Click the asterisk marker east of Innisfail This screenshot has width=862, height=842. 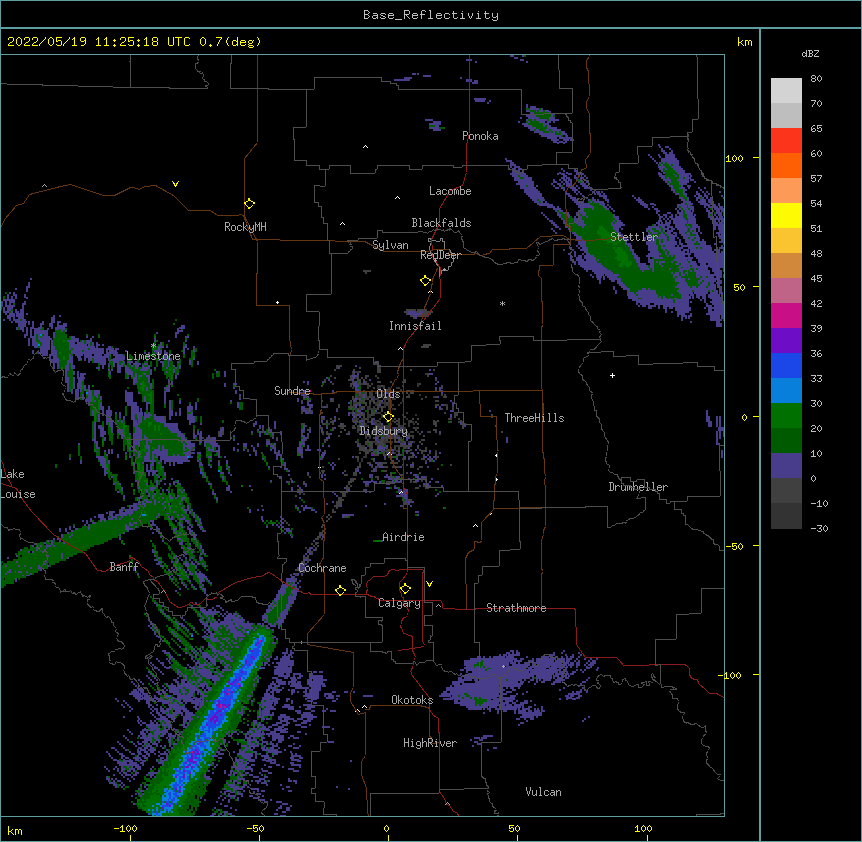[x=502, y=304]
